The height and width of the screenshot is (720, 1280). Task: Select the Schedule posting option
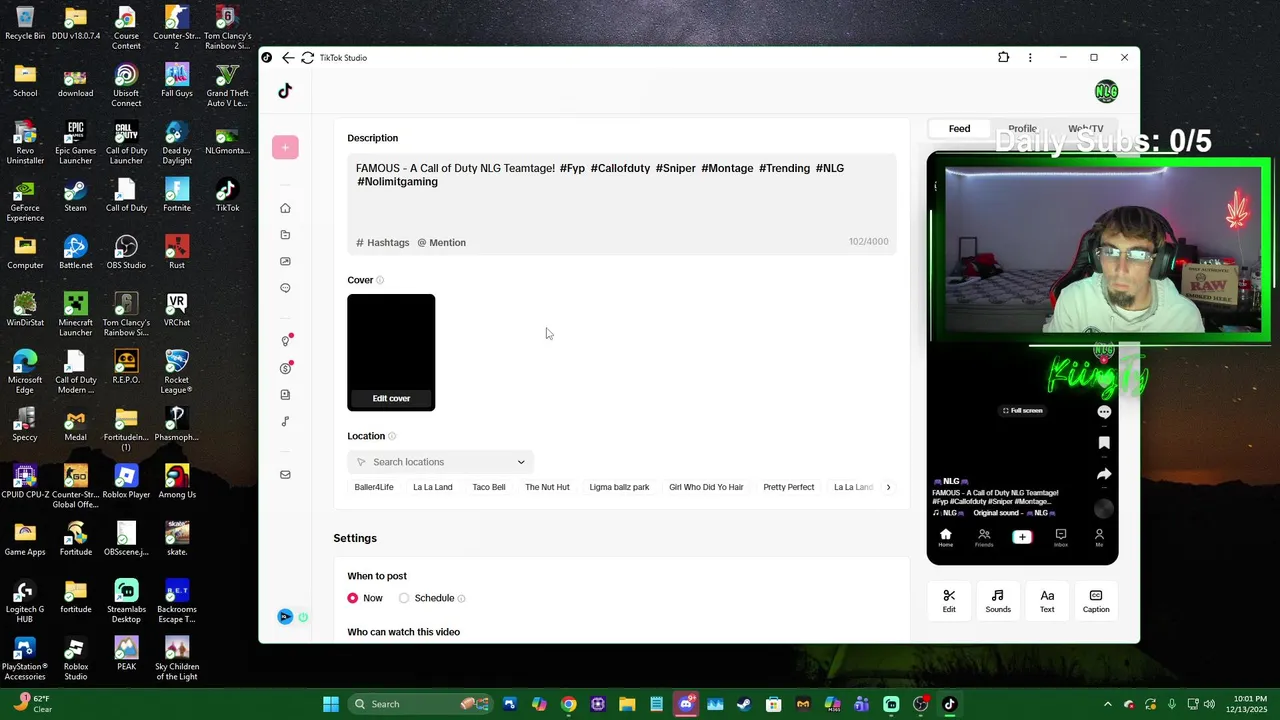pyautogui.click(x=404, y=598)
